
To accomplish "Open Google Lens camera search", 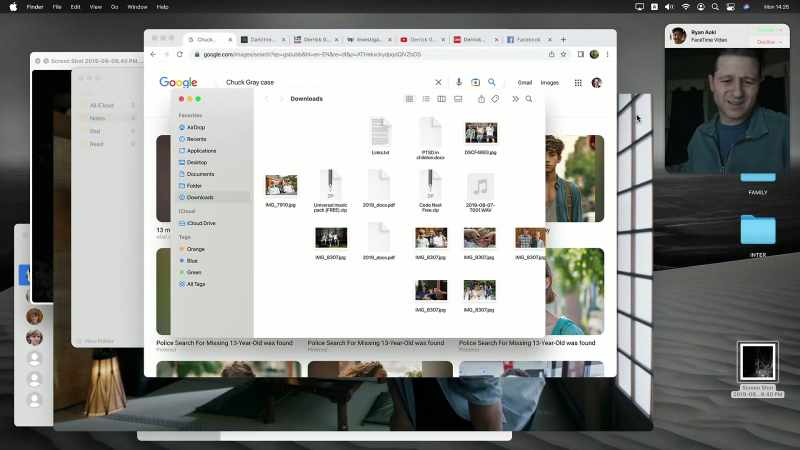I will tap(476, 82).
